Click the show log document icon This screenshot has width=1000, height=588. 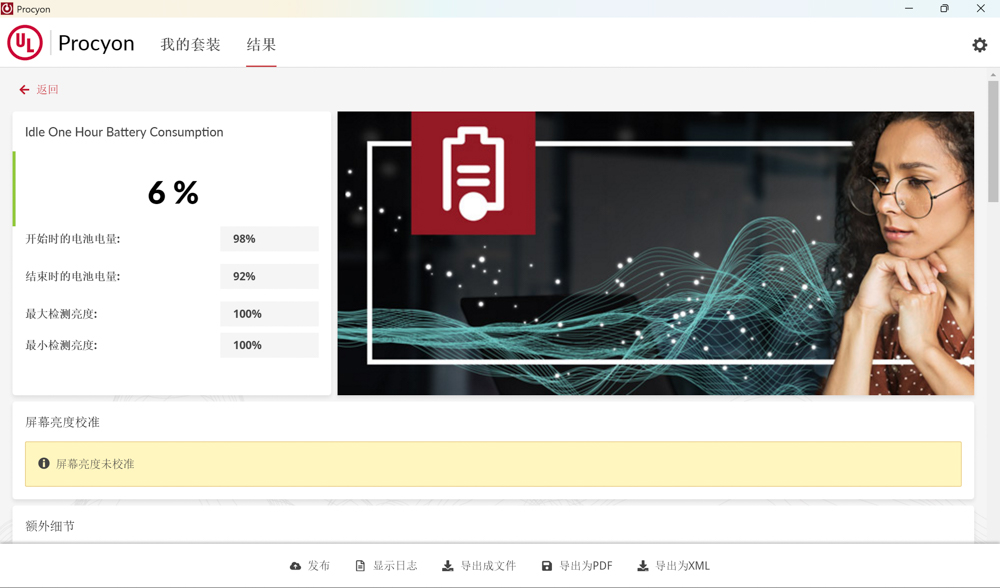click(360, 566)
